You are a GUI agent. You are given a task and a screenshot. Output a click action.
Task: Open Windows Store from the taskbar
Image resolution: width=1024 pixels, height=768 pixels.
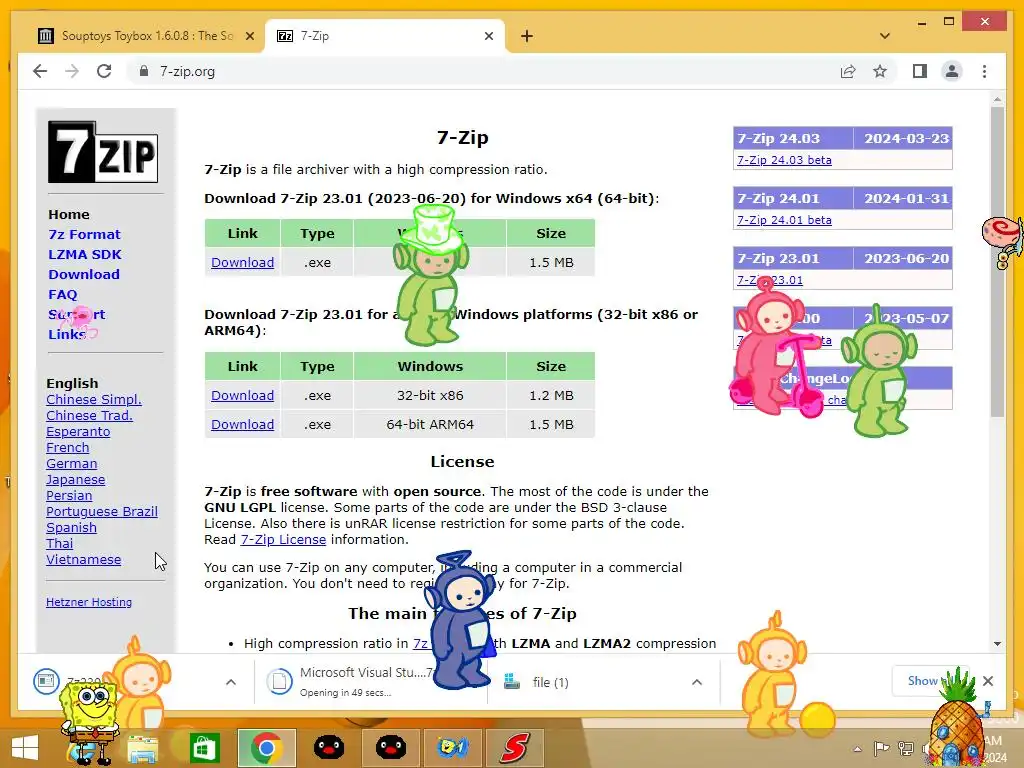coord(204,748)
